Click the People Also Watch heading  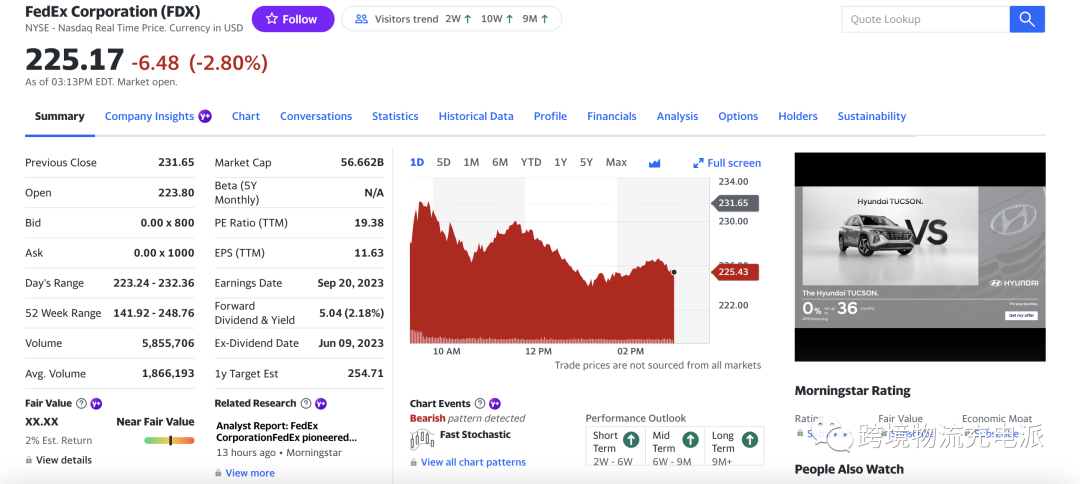pyautogui.click(x=849, y=469)
